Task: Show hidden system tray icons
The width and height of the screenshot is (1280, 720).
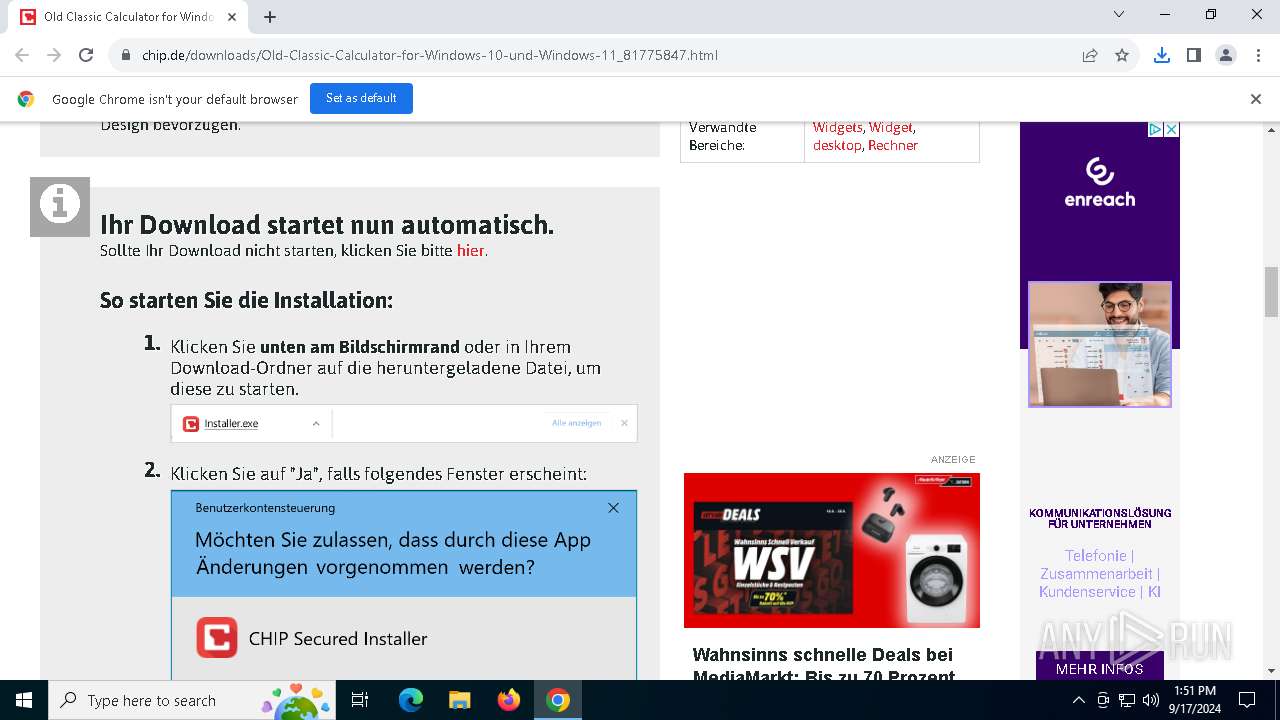Action: pyautogui.click(x=1078, y=700)
